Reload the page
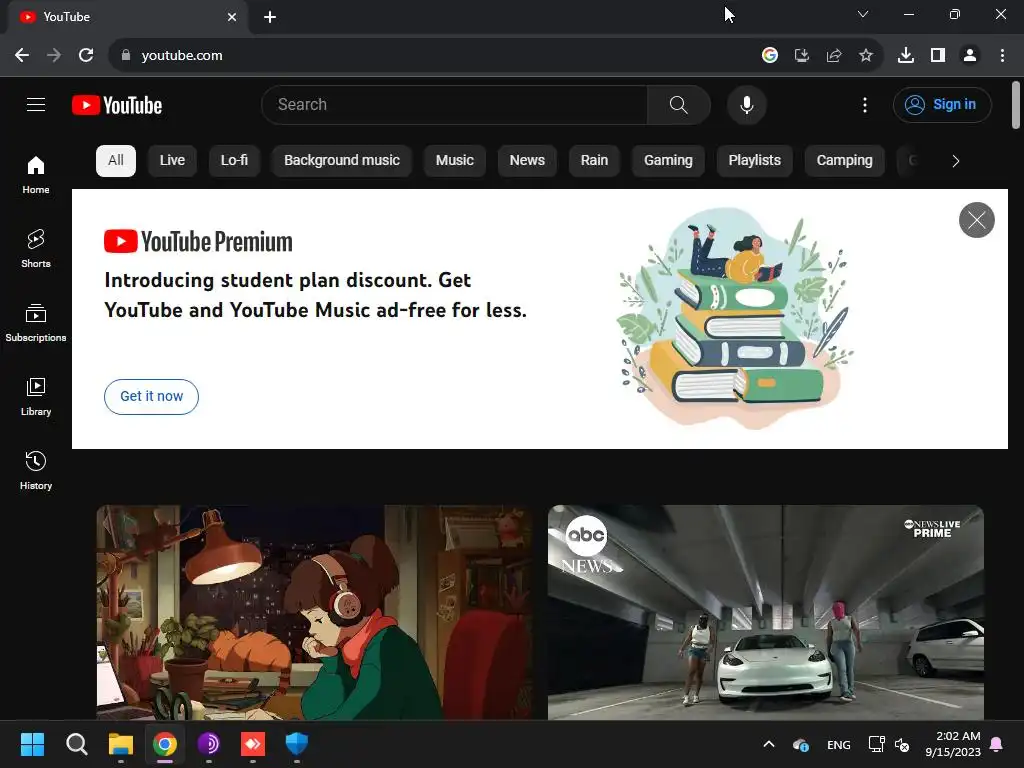 [x=86, y=56]
